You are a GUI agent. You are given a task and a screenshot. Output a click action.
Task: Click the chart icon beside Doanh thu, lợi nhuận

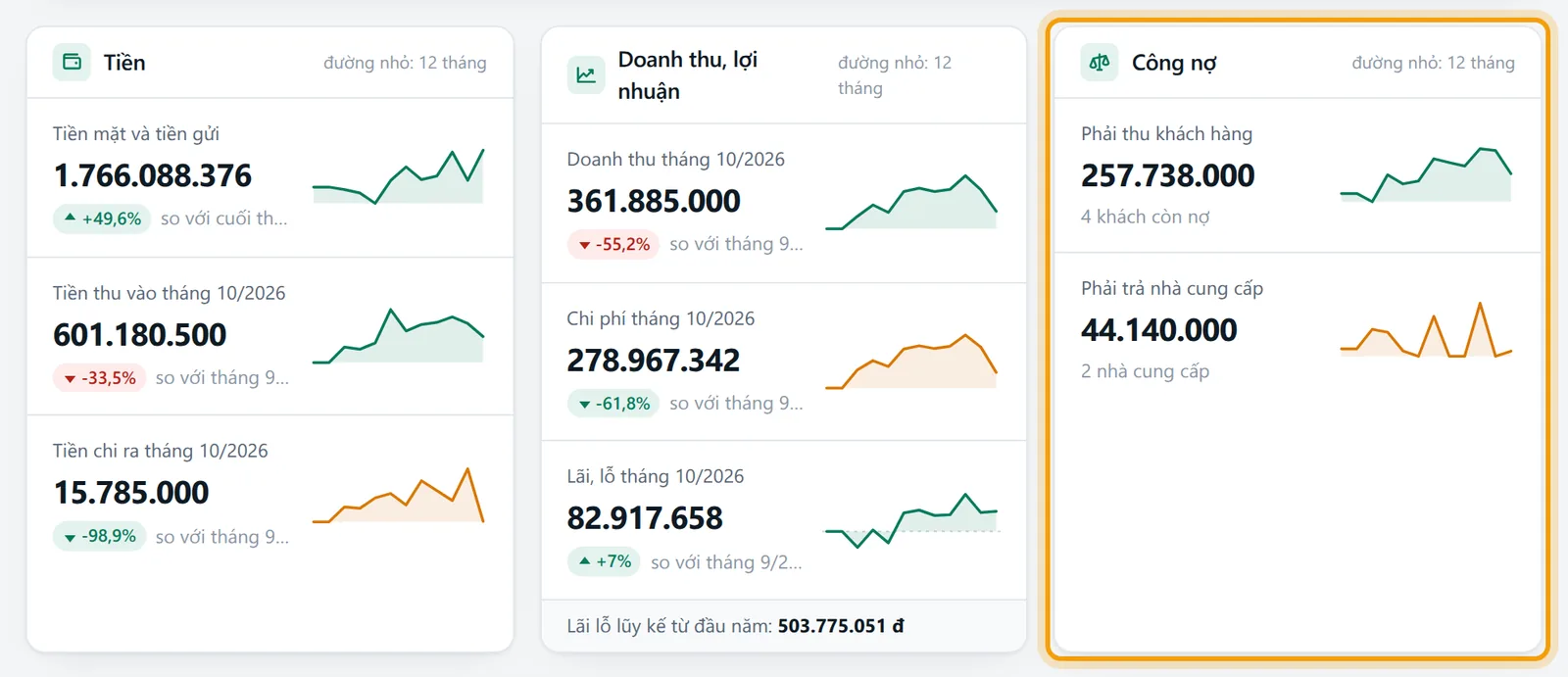point(586,74)
